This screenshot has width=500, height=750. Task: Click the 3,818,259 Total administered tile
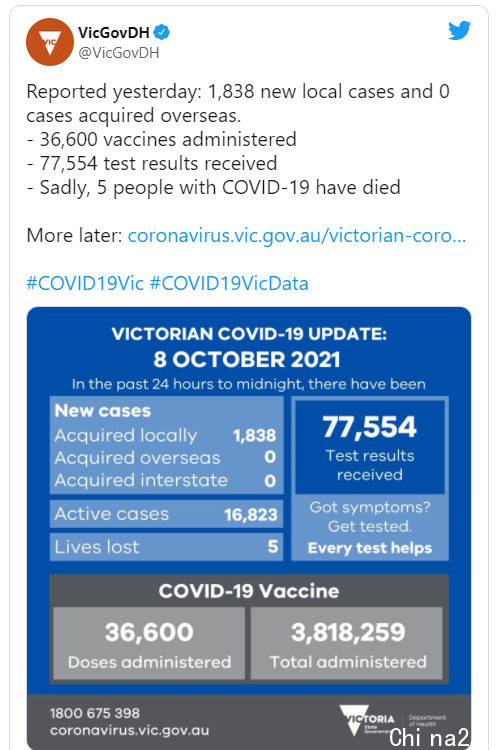pyautogui.click(x=347, y=643)
